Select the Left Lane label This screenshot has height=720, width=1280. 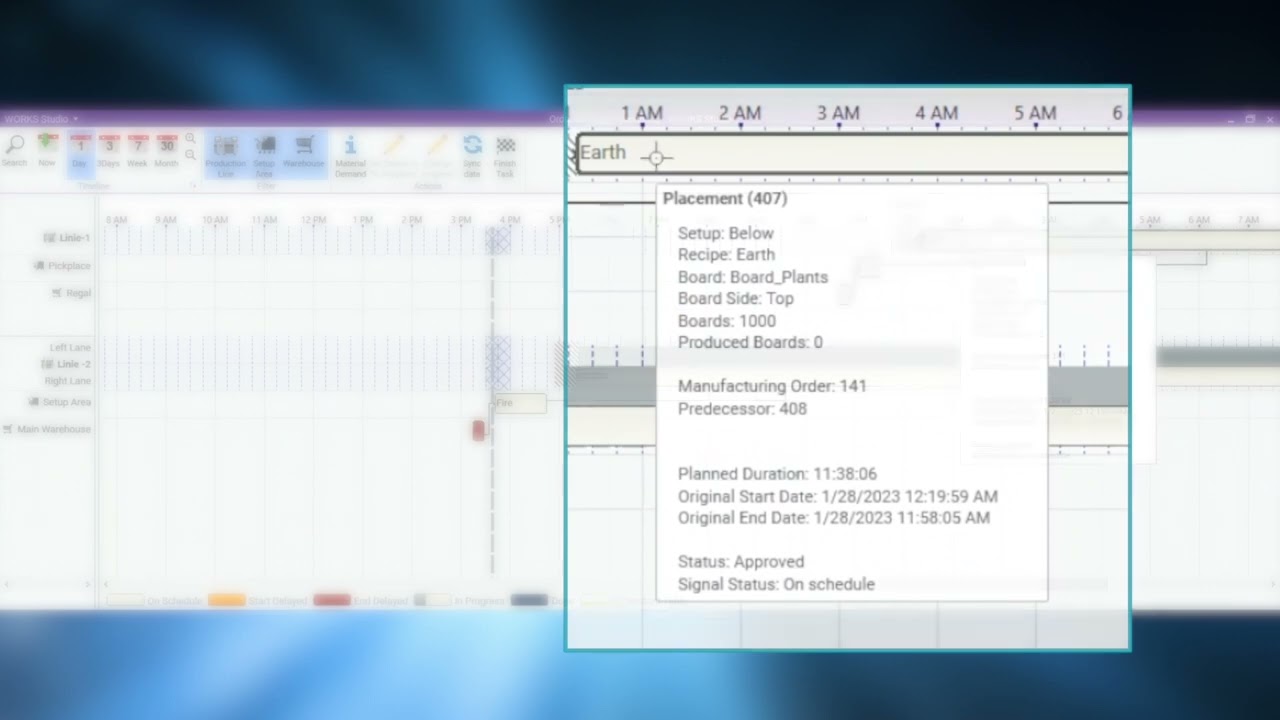[70, 347]
